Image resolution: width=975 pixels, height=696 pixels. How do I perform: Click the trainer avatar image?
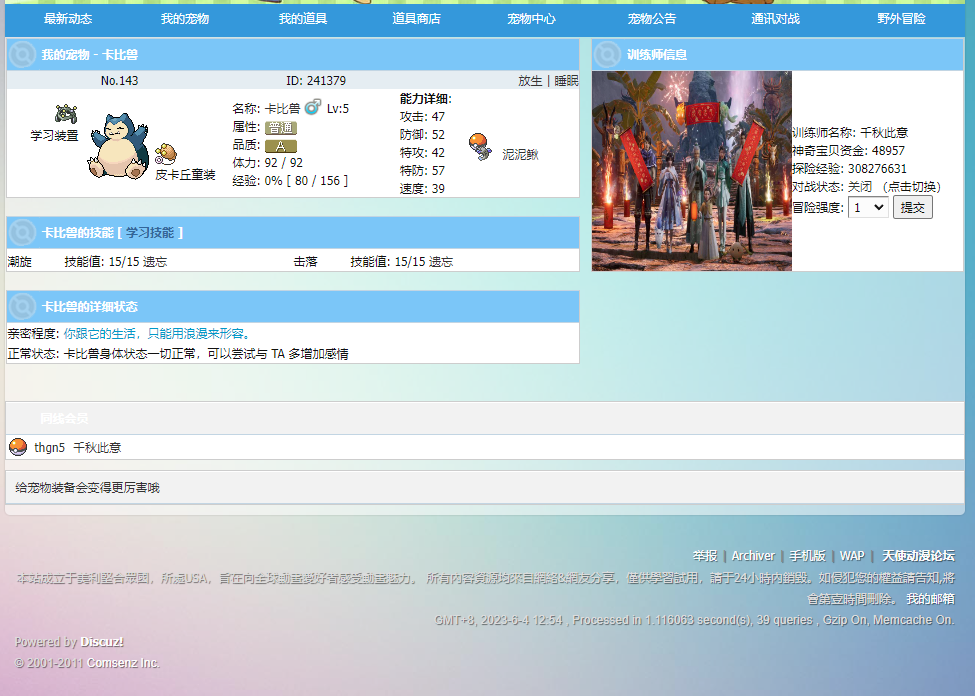691,171
